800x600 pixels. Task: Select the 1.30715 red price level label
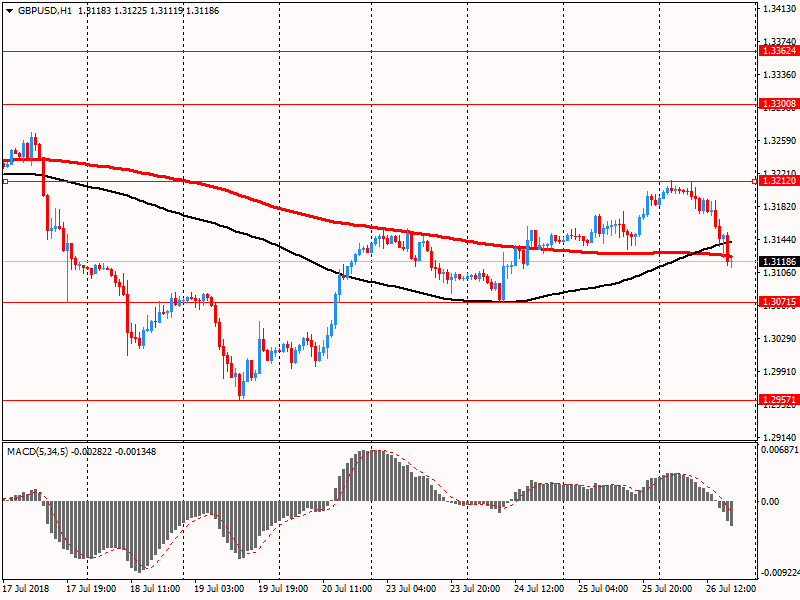coord(779,302)
